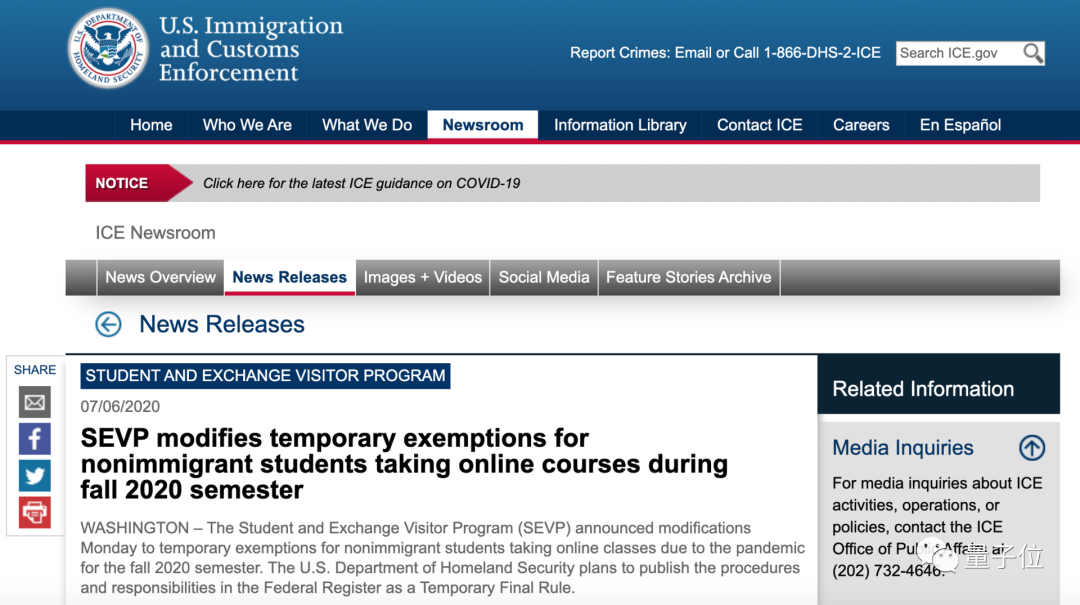Open the Social Media tab
Viewport: 1080px width, 605px height.
tap(544, 278)
